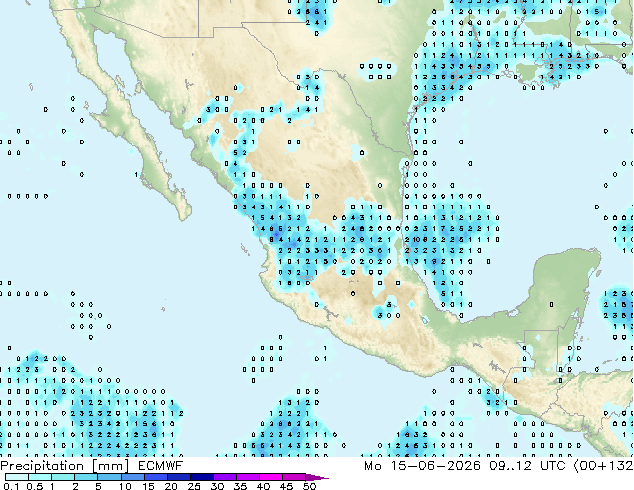The height and width of the screenshot is (490, 634).
Task: Click the 30–35 mm purple legend box
Action: pyautogui.click(x=225, y=477)
